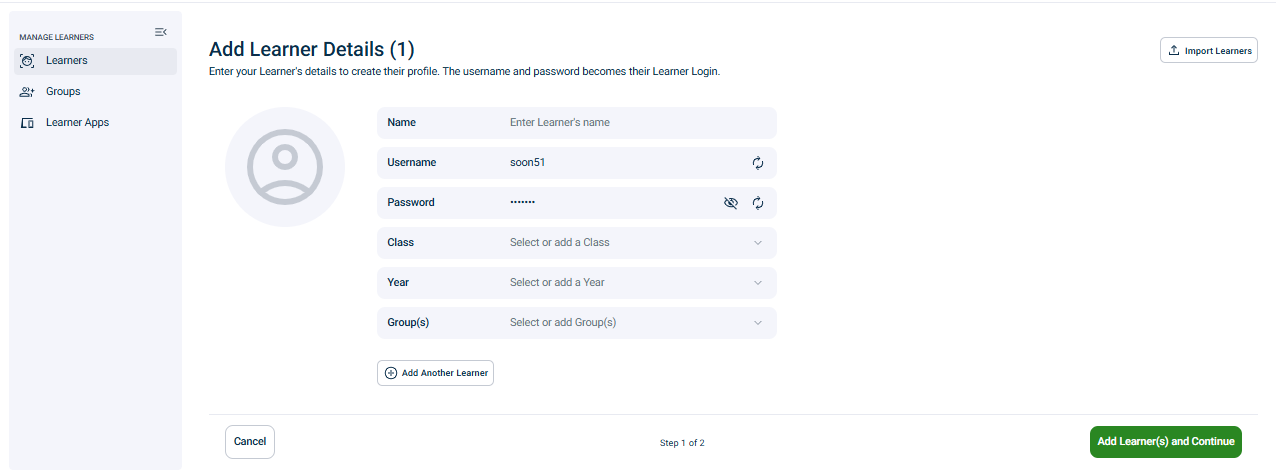
Task: Click the Learner Apps devices icon
Action: (x=28, y=123)
